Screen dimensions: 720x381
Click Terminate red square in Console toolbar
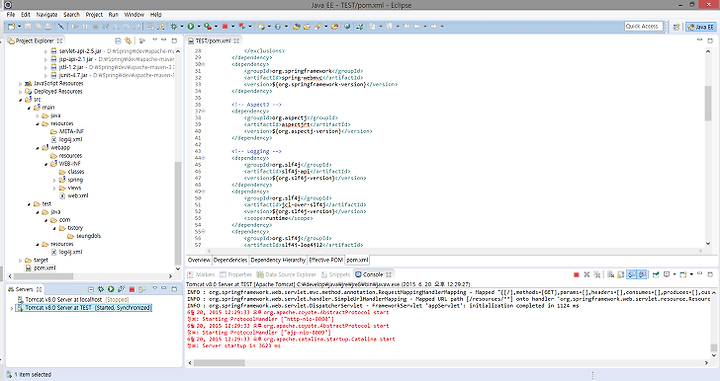coord(576,275)
